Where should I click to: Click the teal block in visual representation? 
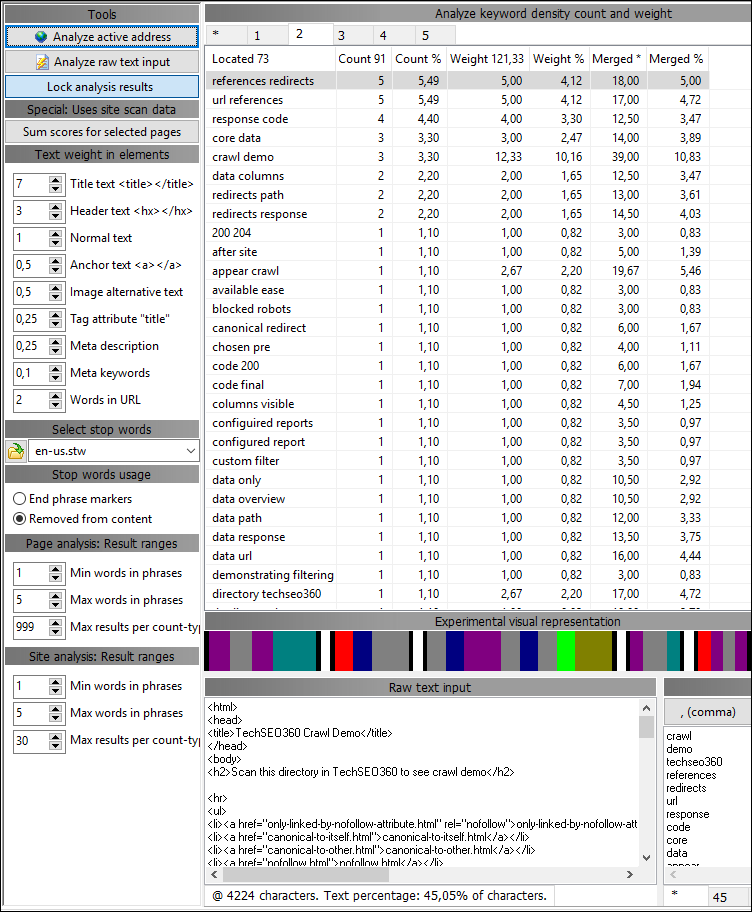[x=294, y=651]
